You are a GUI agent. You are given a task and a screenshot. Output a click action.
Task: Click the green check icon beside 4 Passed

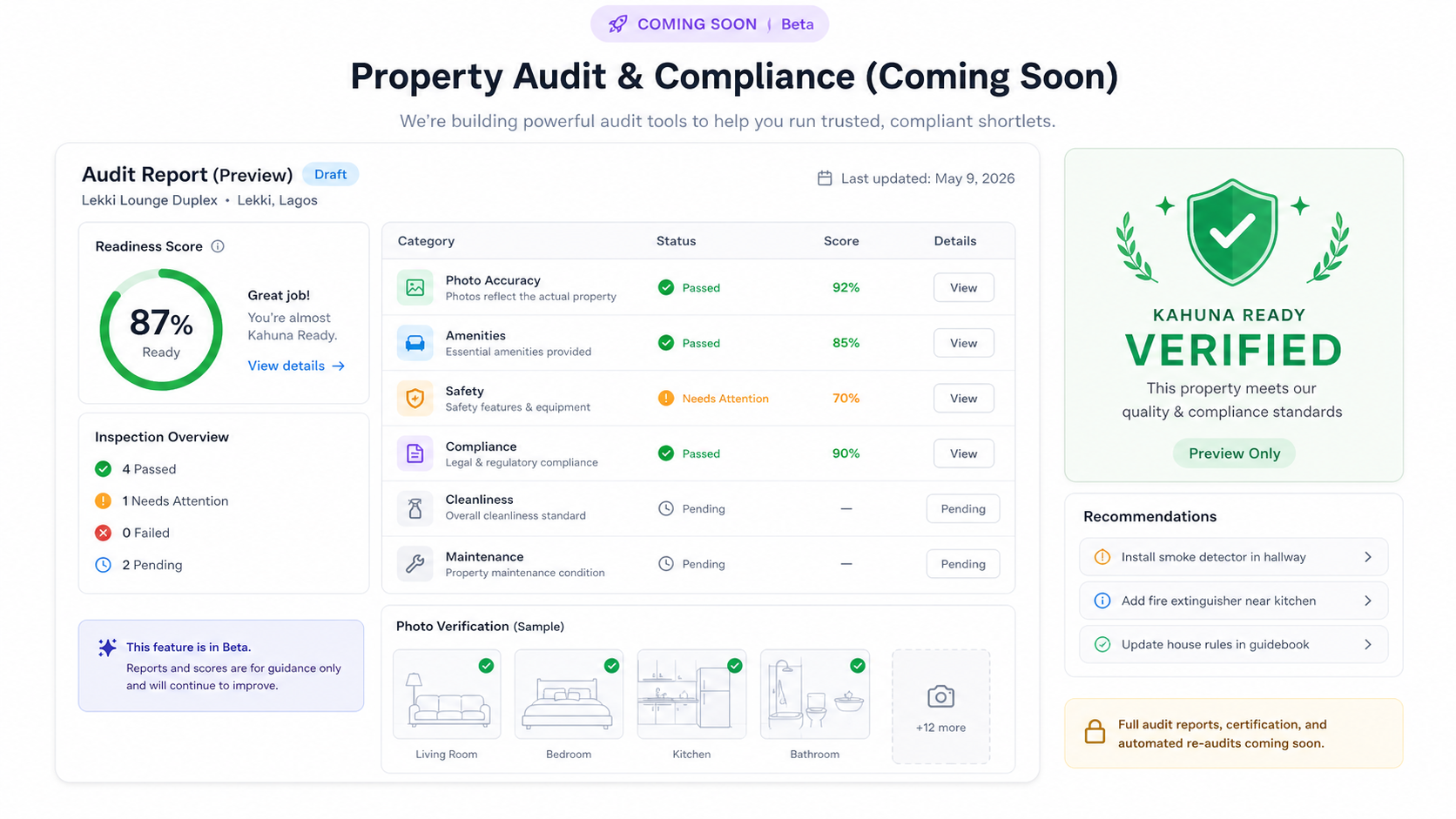(103, 469)
